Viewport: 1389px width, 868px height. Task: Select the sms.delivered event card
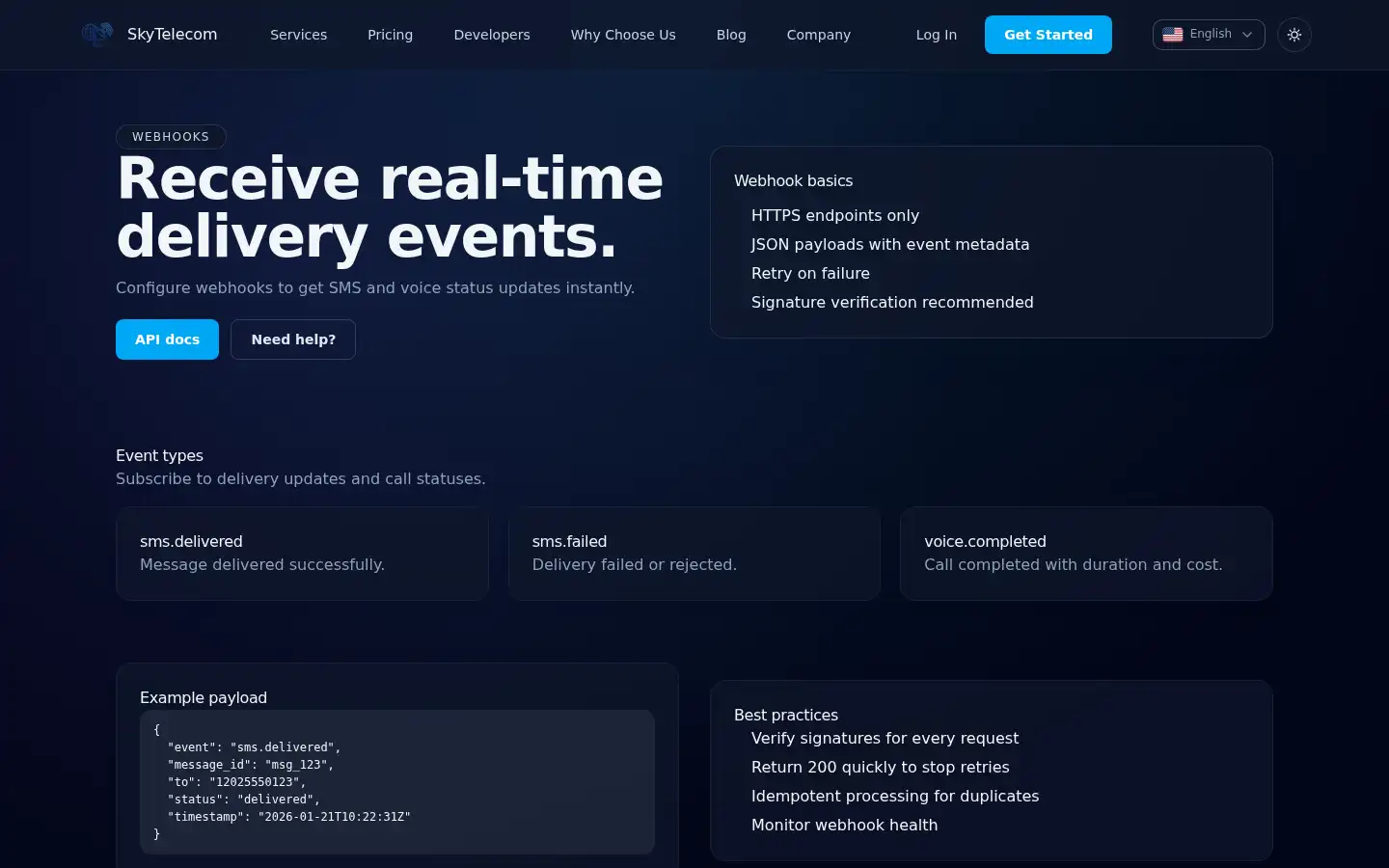pyautogui.click(x=302, y=554)
